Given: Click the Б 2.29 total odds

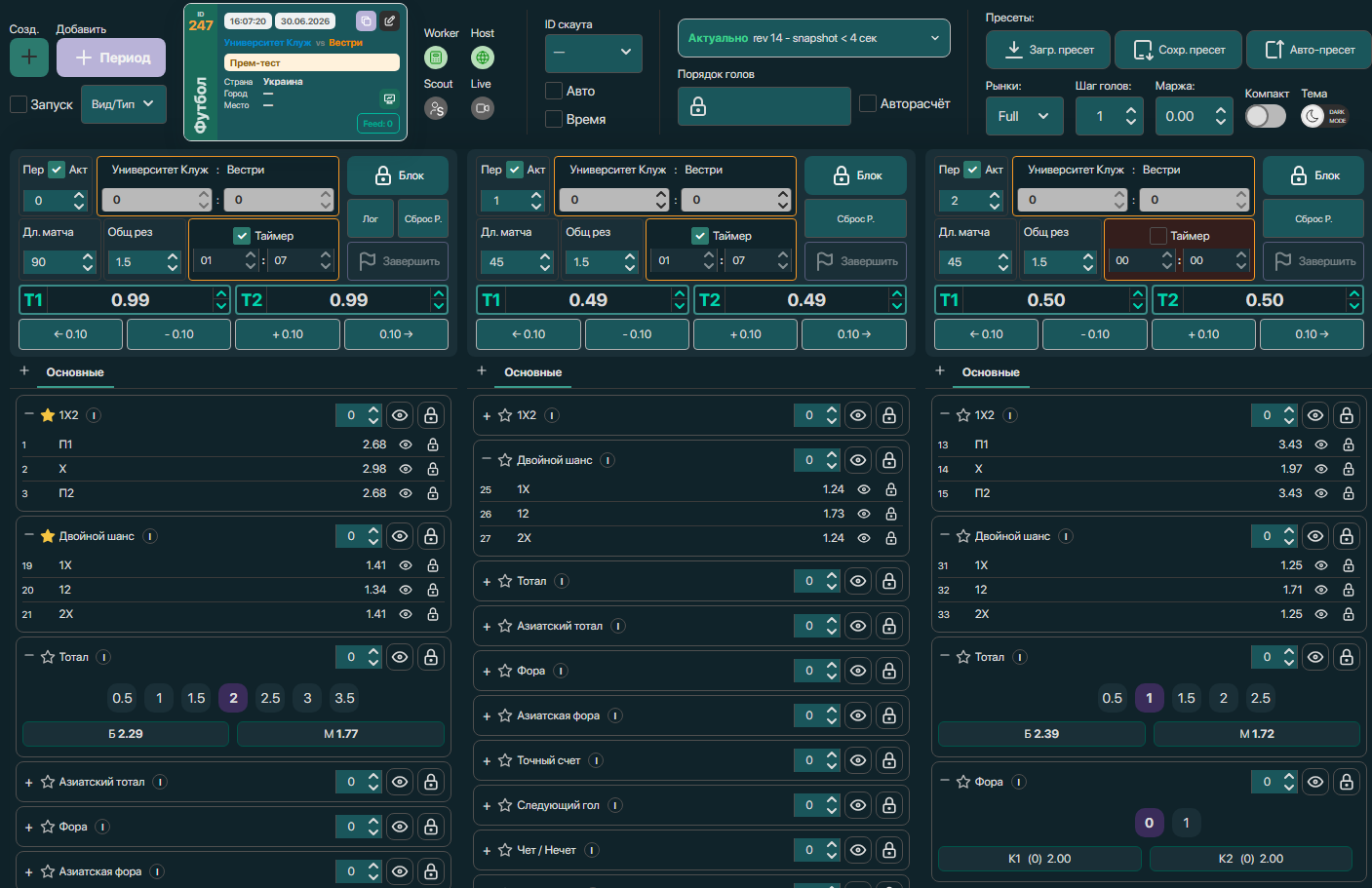Looking at the screenshot, I should pos(126,734).
